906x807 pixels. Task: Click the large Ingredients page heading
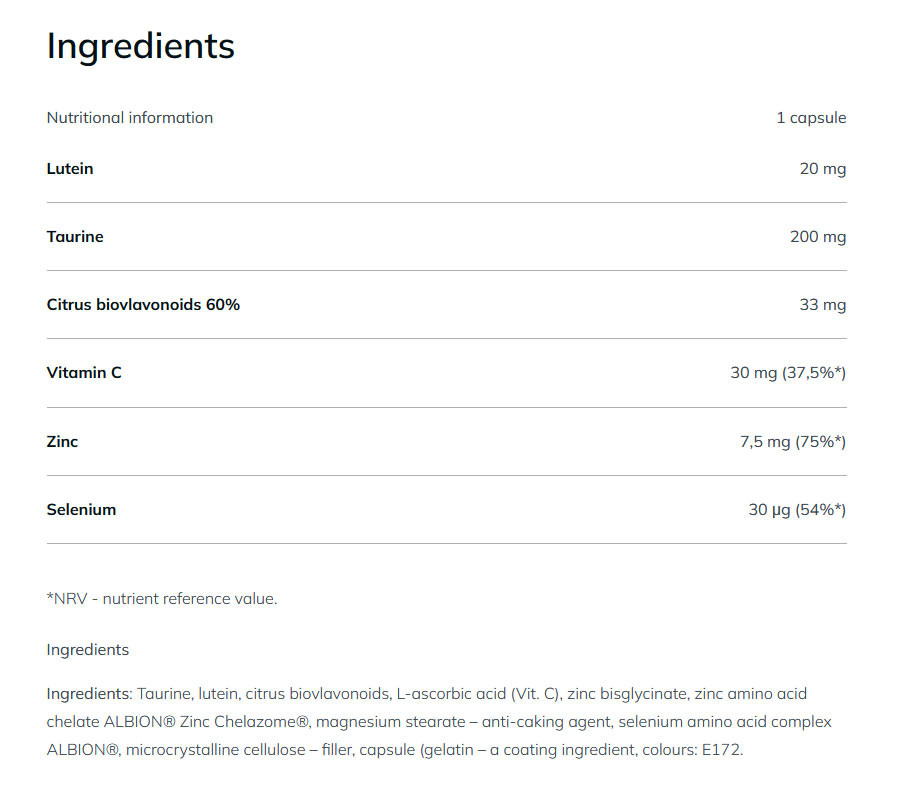pyautogui.click(x=140, y=46)
